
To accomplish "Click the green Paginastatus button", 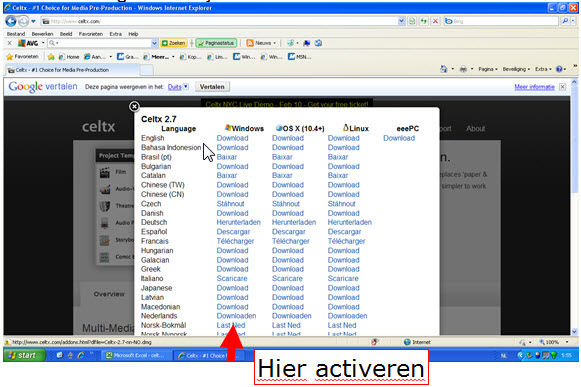I will [216, 43].
